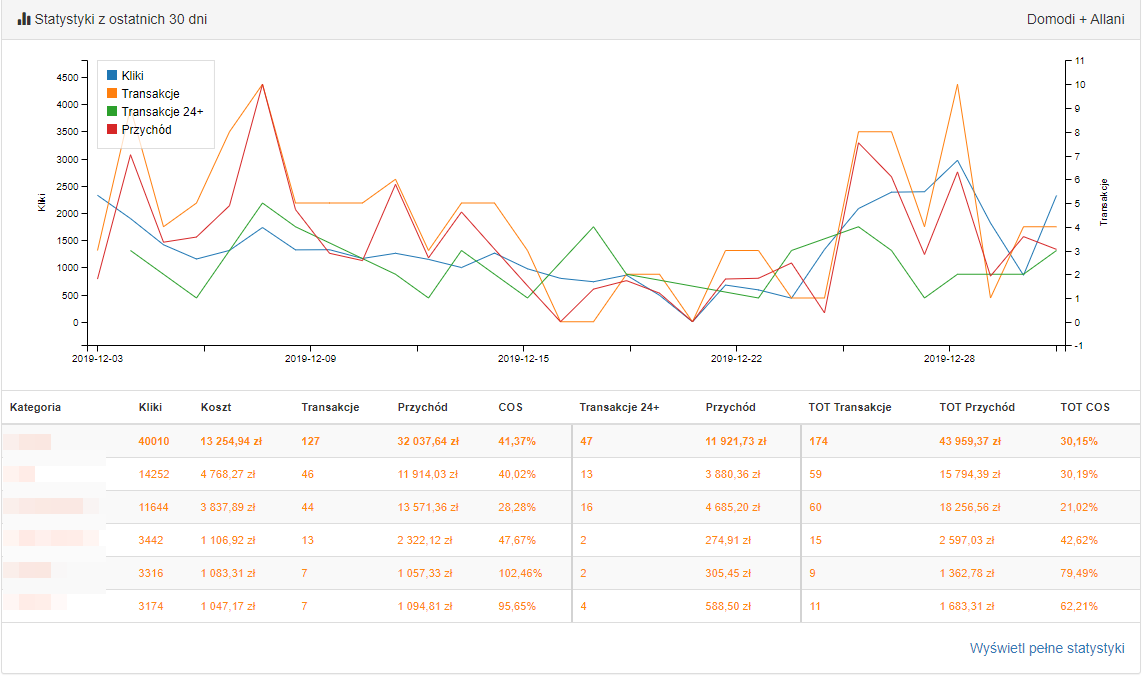1143x677 pixels.
Task: Click the 2019-12-22 date on chart axis
Action: 737,358
